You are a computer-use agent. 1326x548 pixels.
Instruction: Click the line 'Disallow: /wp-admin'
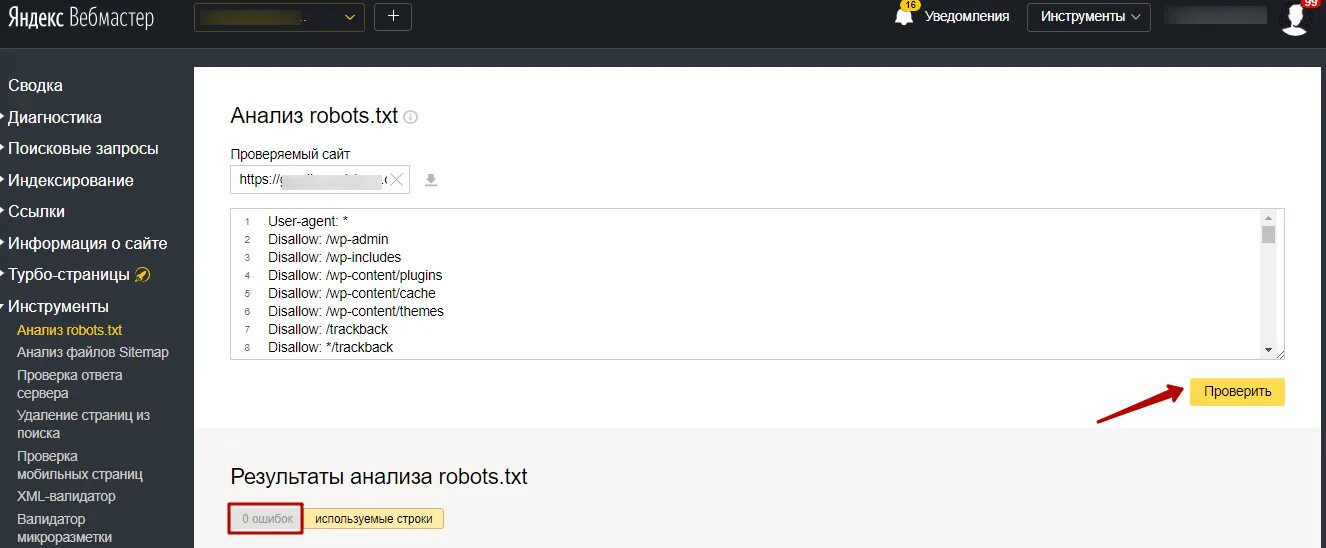pyautogui.click(x=328, y=239)
